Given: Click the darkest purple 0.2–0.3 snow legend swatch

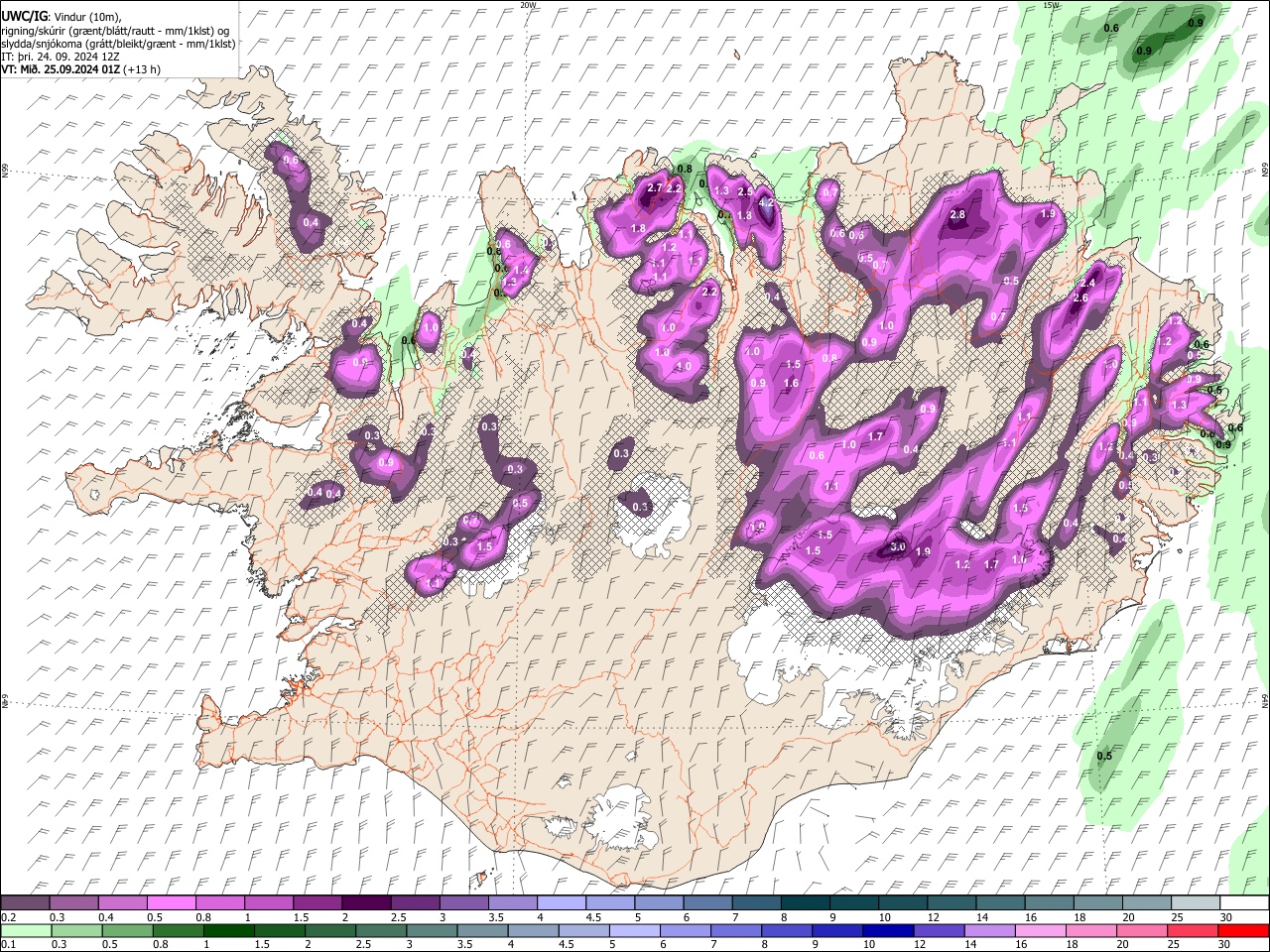Looking at the screenshot, I should click(26, 903).
